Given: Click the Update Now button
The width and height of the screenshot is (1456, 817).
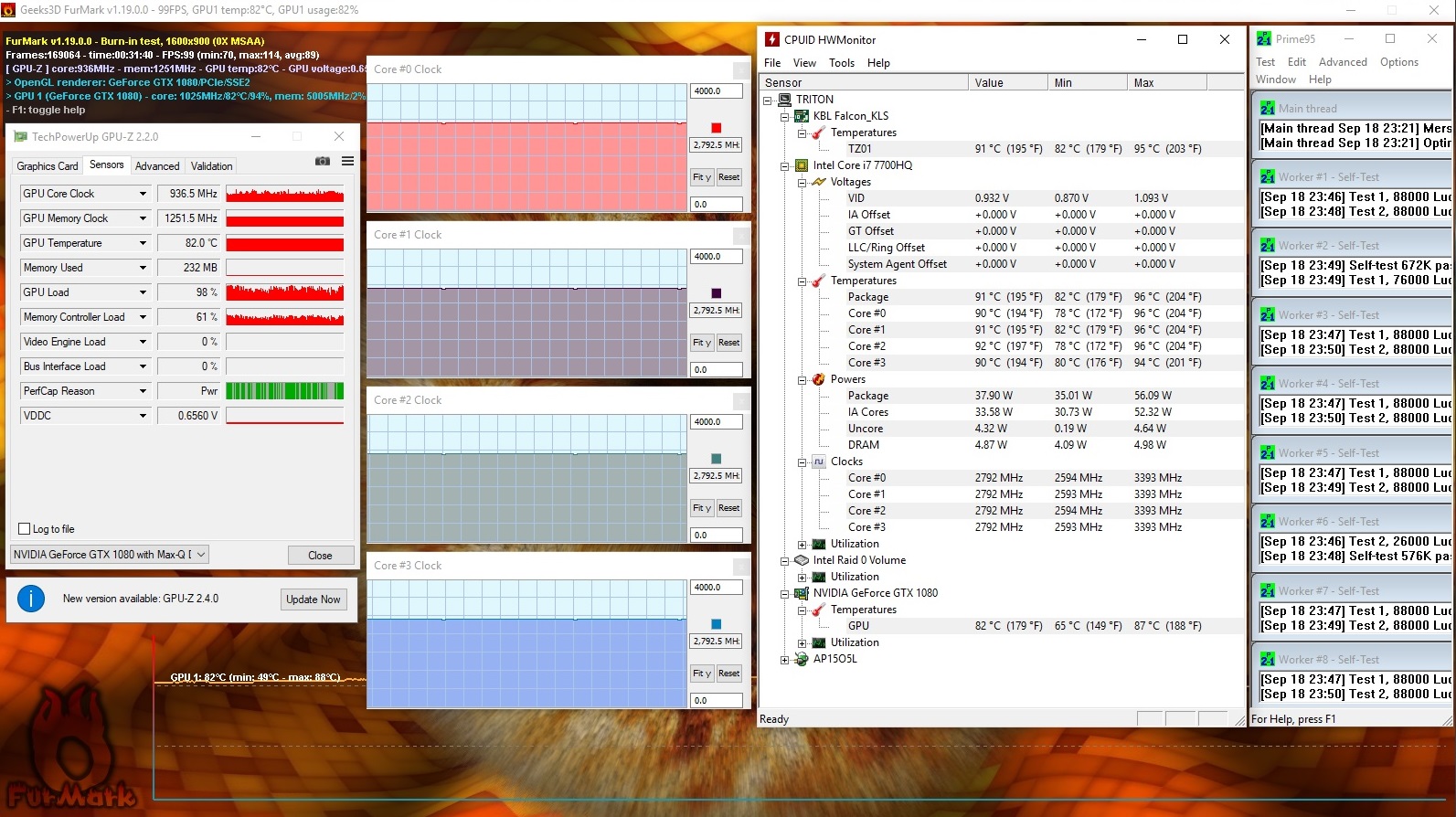Looking at the screenshot, I should [x=314, y=599].
